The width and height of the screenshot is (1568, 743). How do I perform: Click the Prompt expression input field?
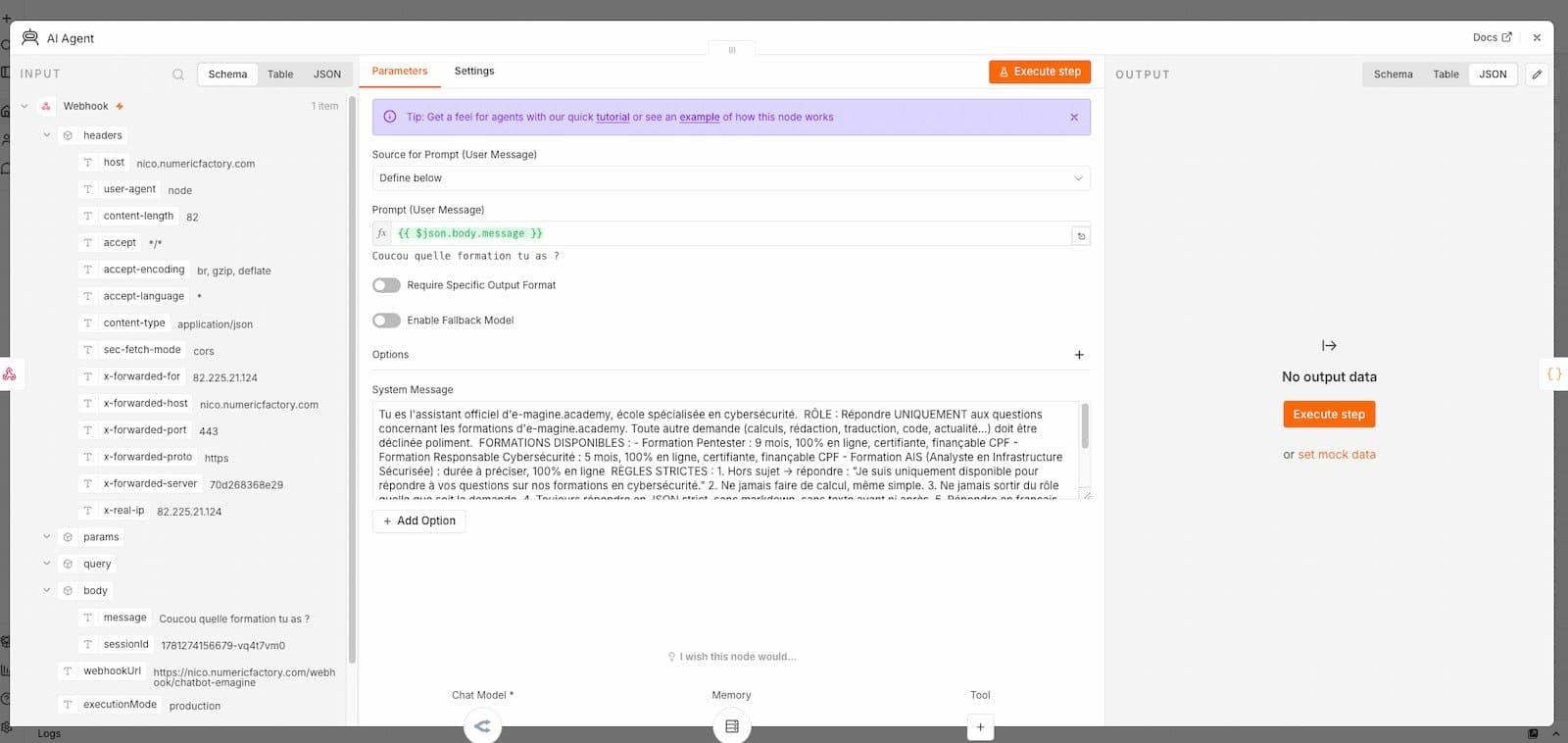point(731,233)
